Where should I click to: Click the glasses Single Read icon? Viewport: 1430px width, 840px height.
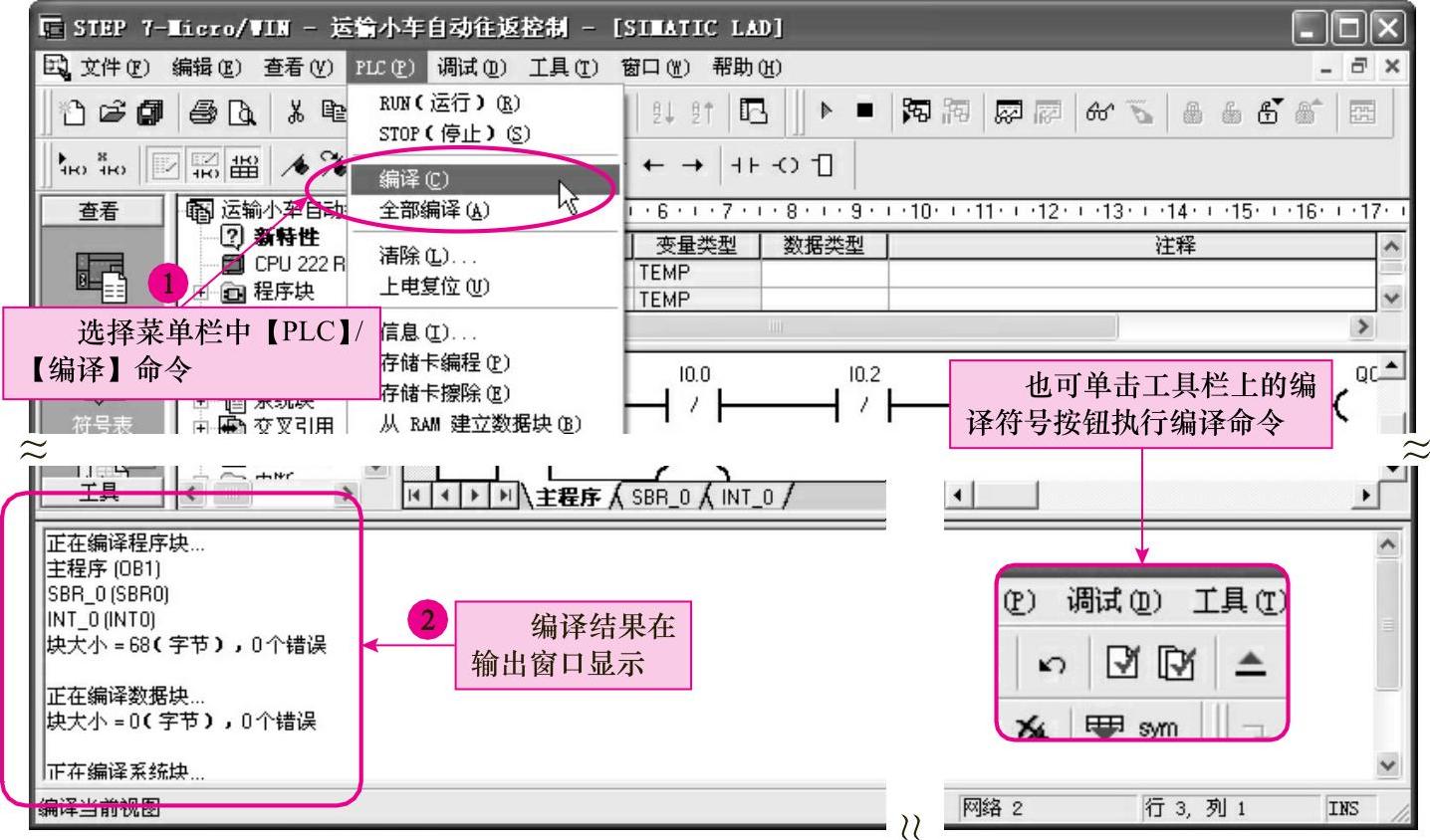(x=1101, y=111)
